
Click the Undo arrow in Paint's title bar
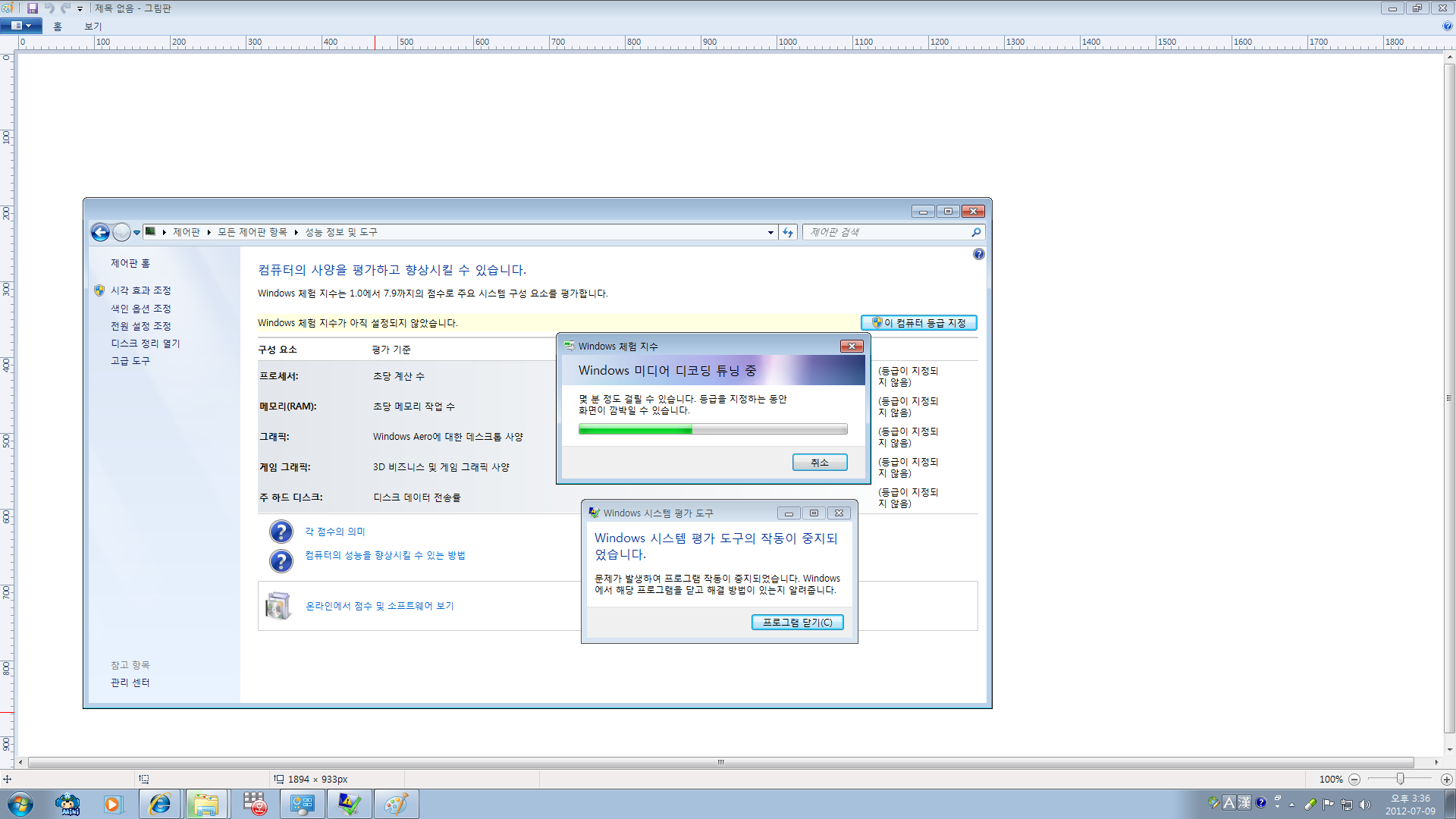[x=49, y=8]
